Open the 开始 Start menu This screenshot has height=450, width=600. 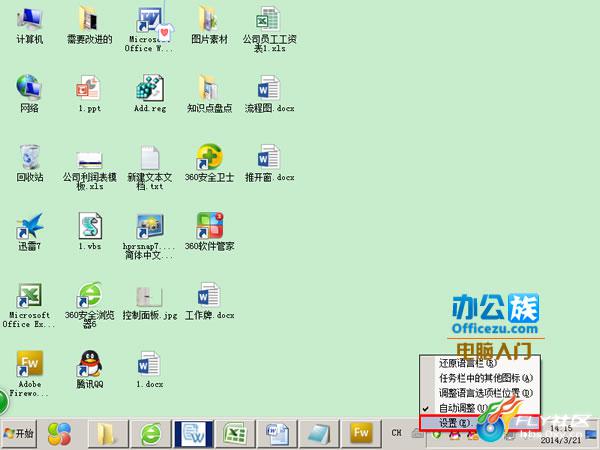click(x=18, y=434)
